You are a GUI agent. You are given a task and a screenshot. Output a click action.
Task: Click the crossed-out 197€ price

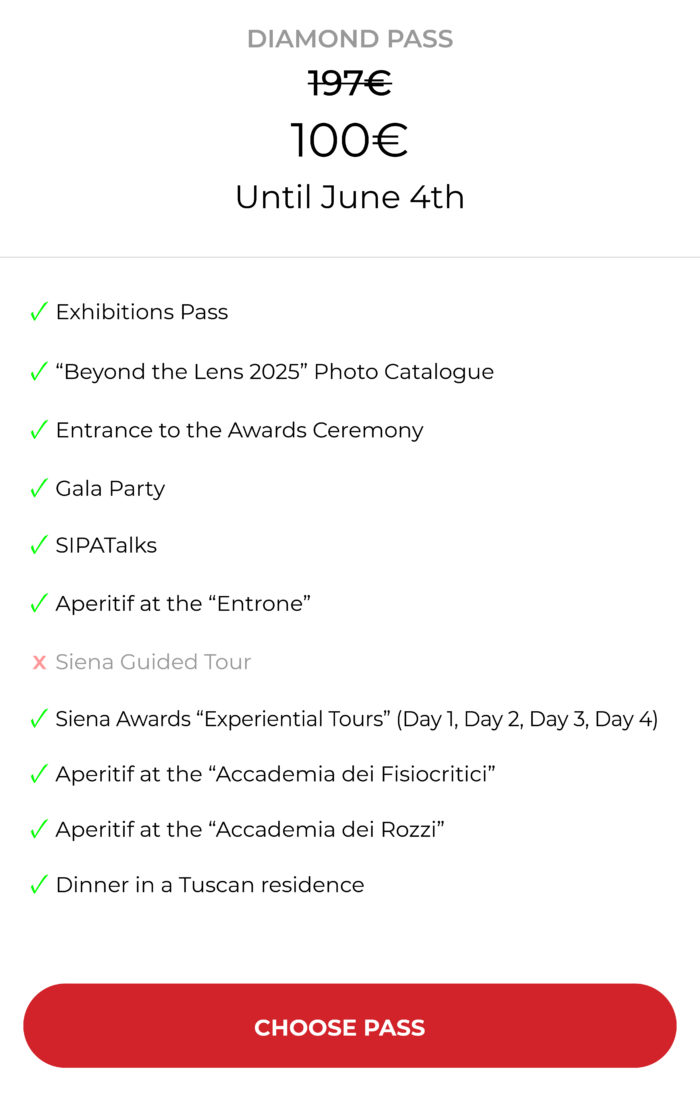(350, 84)
